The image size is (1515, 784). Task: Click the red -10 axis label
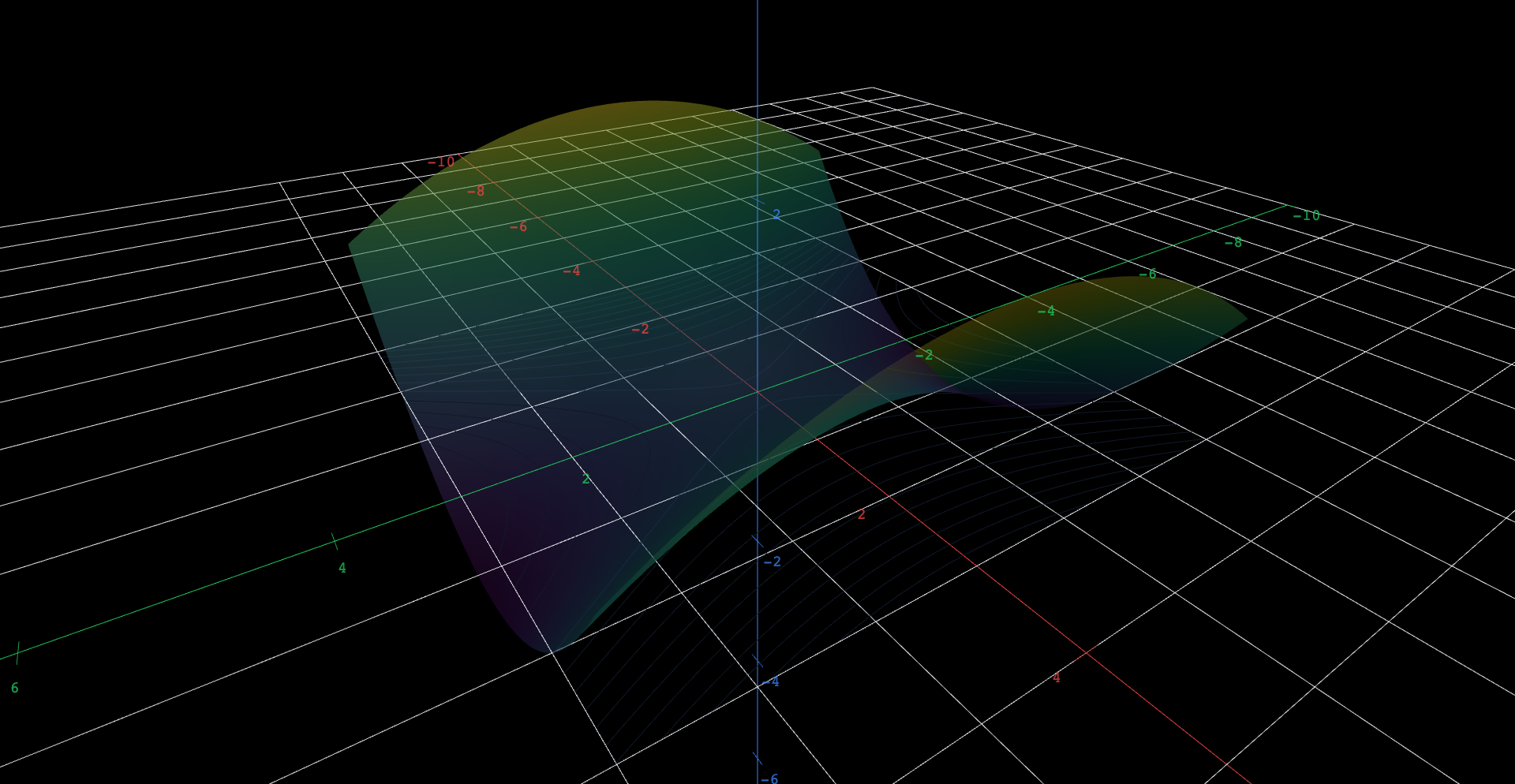coord(441,162)
